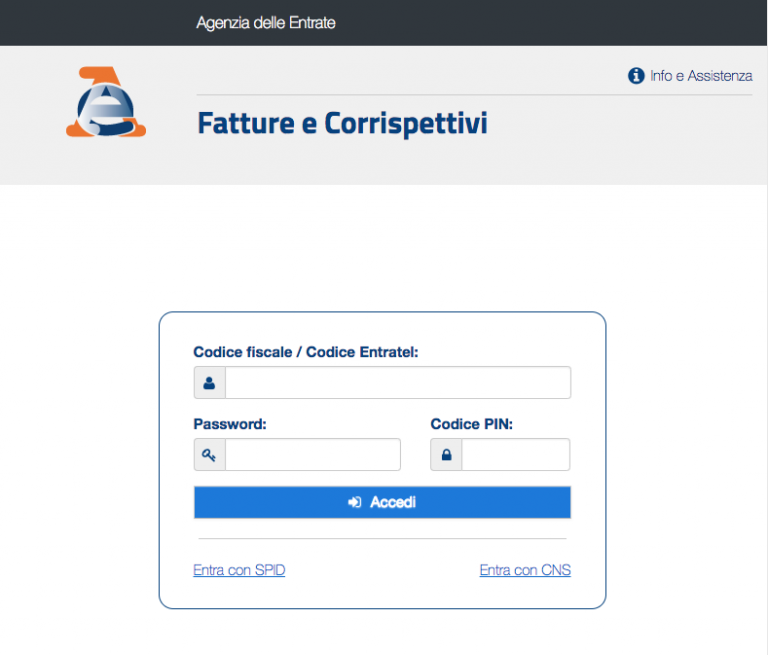768x655 pixels.
Task: Focus the Codice PIN input field
Action: click(x=516, y=455)
